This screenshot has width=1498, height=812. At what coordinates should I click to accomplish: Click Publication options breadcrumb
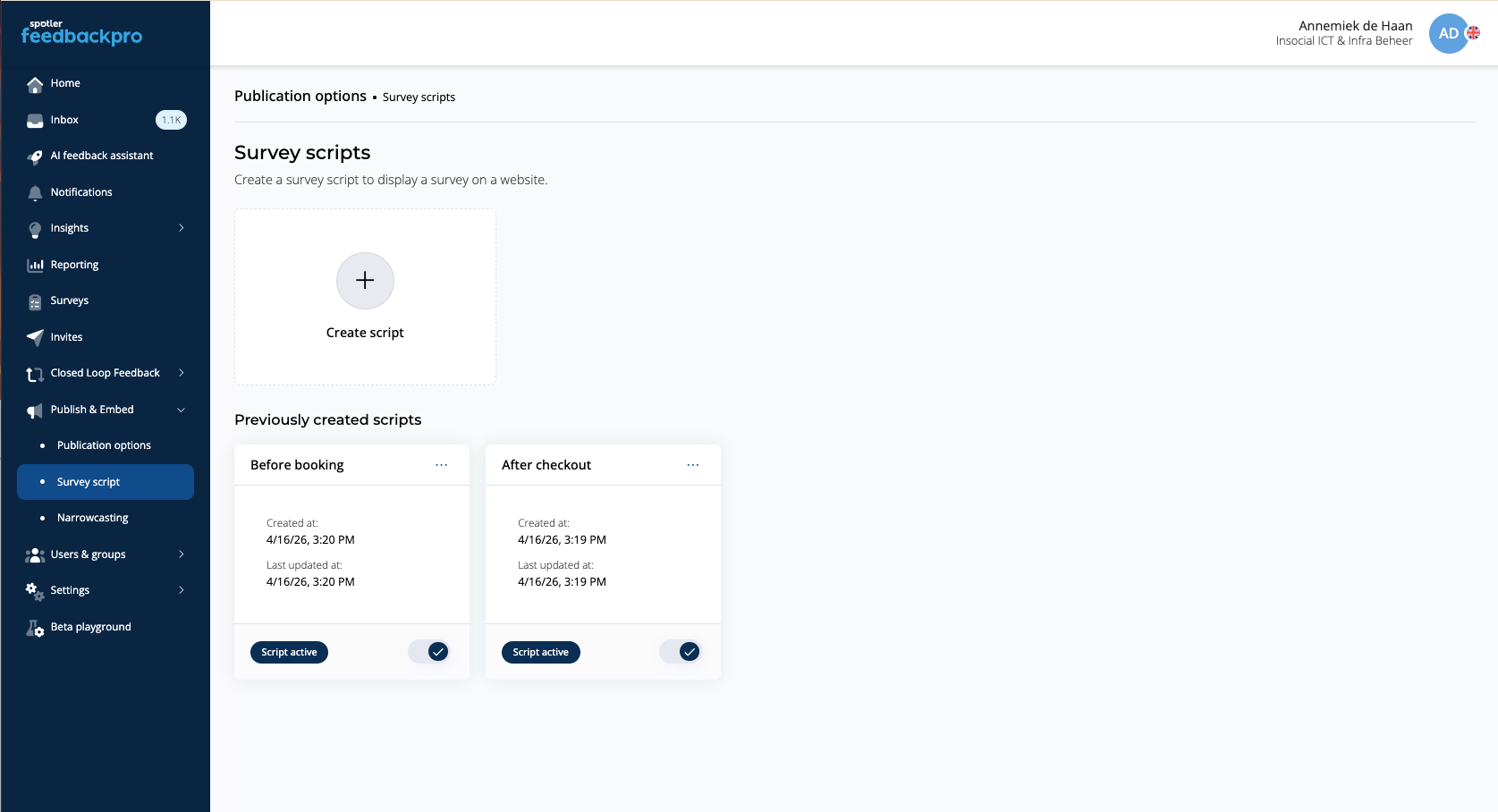(x=300, y=96)
